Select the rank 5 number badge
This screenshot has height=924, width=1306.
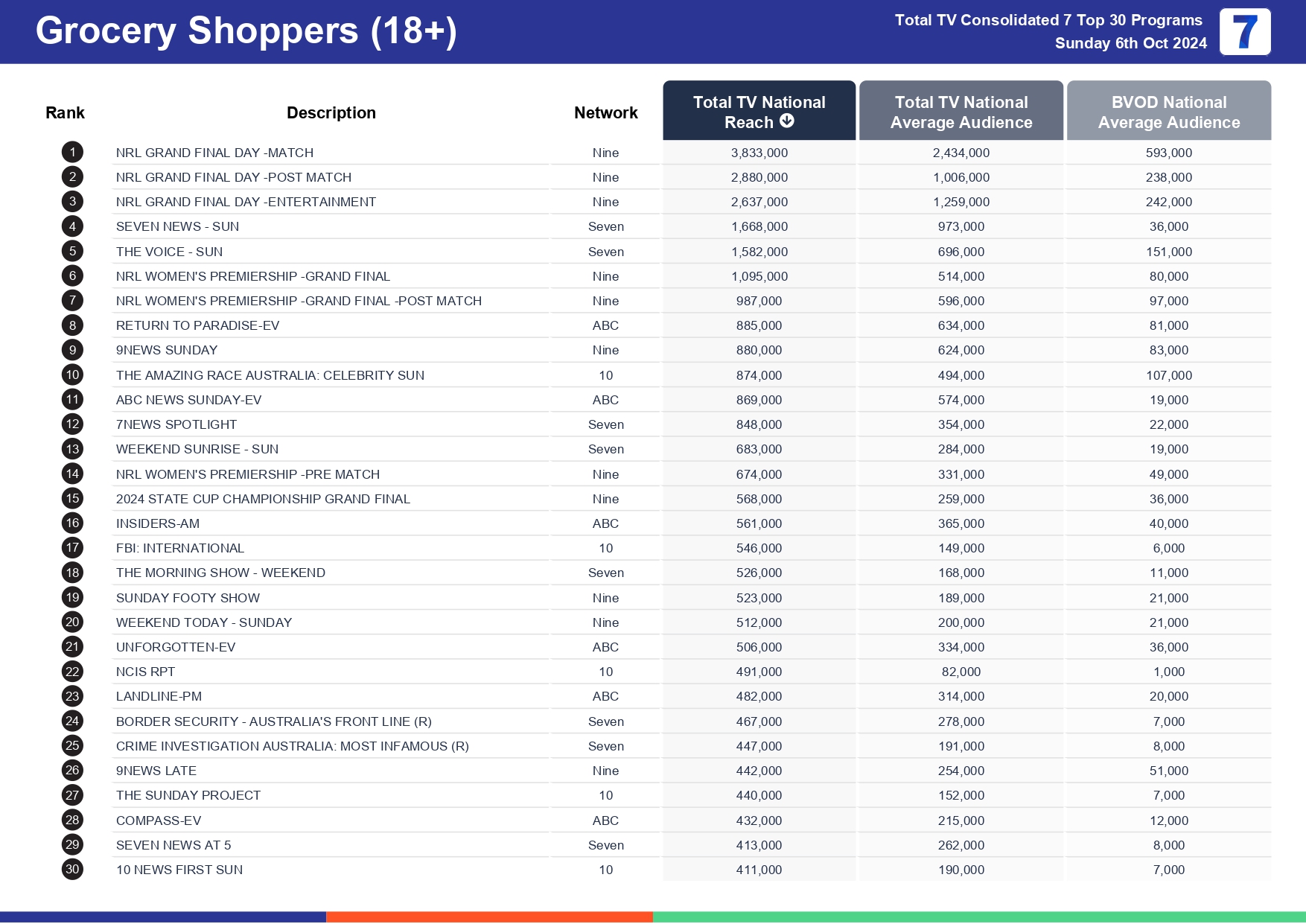pos(72,252)
